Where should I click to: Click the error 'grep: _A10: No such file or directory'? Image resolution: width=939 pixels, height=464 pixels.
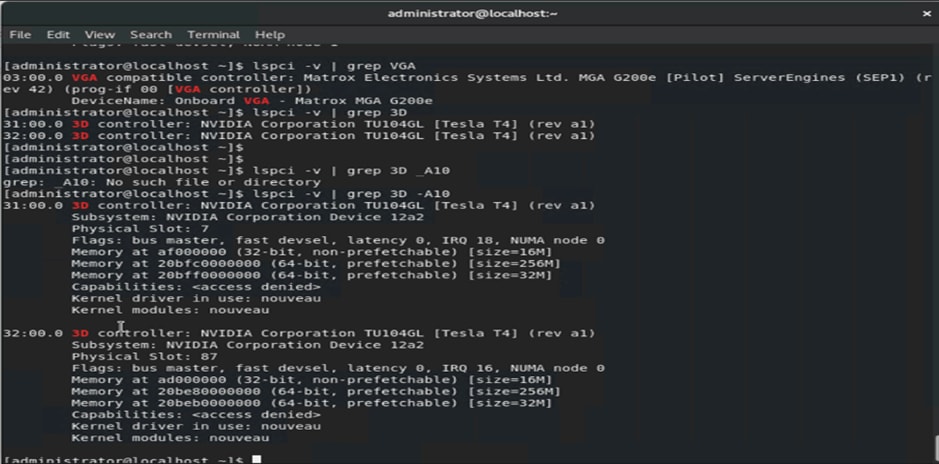pos(162,182)
